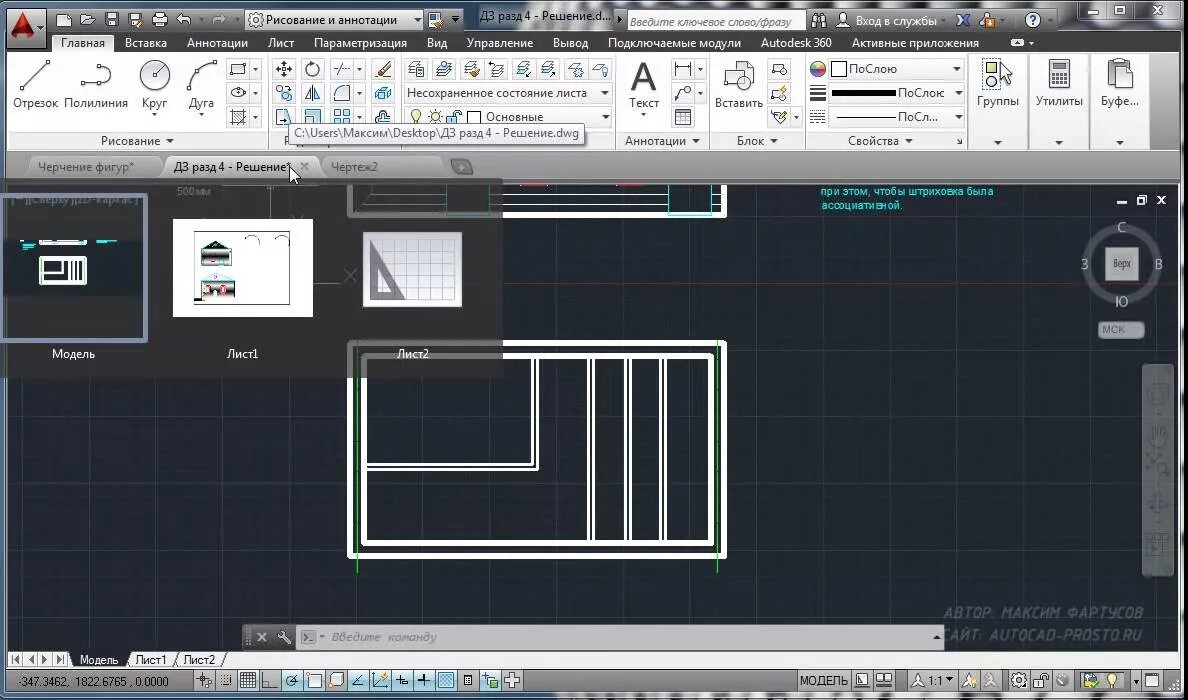The image size is (1188, 700).
Task: Click the Mirror tool icon
Action: point(312,93)
